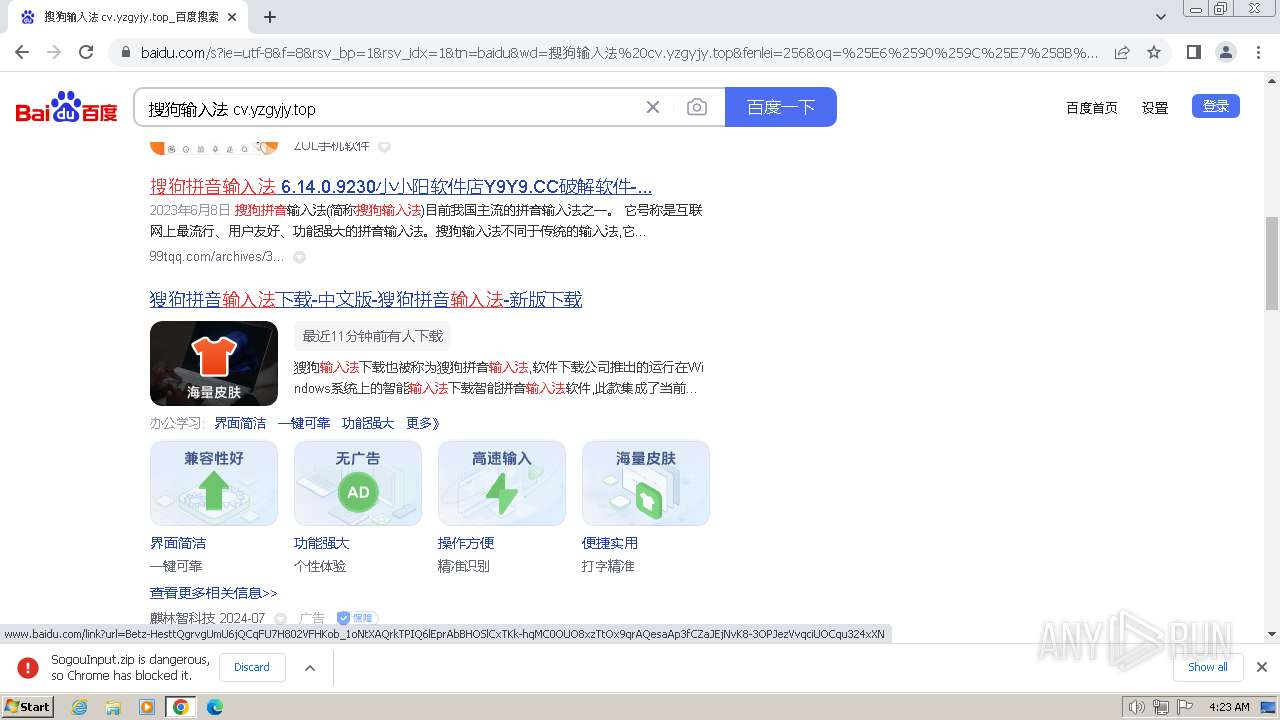Screen dimensions: 1280x720
Task: Click 操作方便 link
Action: click(466, 543)
